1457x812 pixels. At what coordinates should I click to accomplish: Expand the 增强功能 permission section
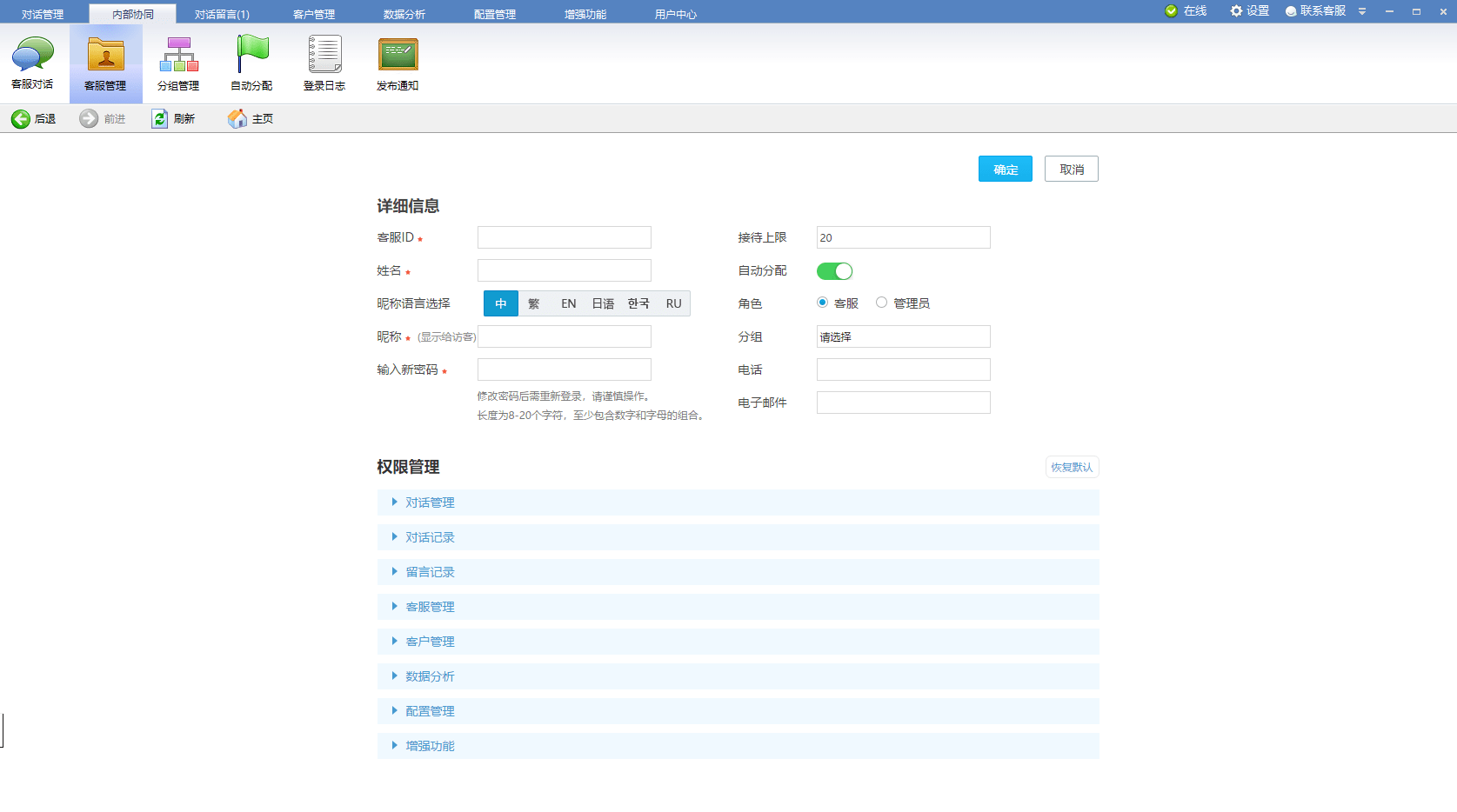[x=738, y=746]
